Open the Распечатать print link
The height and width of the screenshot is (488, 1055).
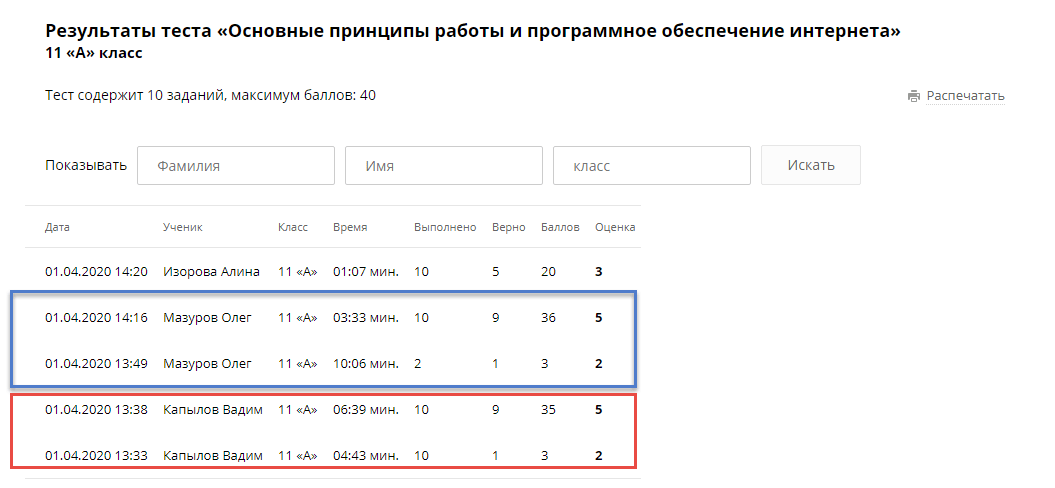click(966, 96)
